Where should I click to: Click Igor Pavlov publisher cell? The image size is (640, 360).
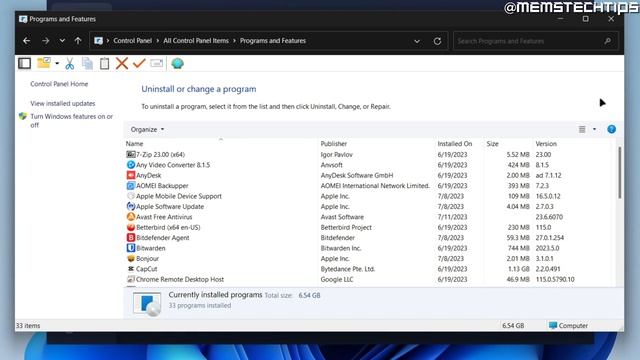pyautogui.click(x=336, y=155)
